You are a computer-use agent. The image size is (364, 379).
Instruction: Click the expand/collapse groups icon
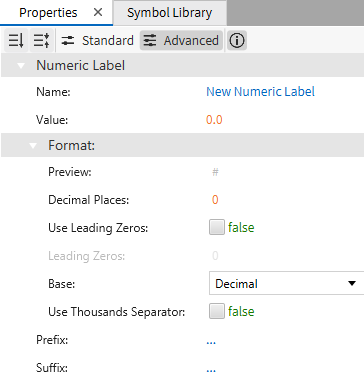pos(42,41)
